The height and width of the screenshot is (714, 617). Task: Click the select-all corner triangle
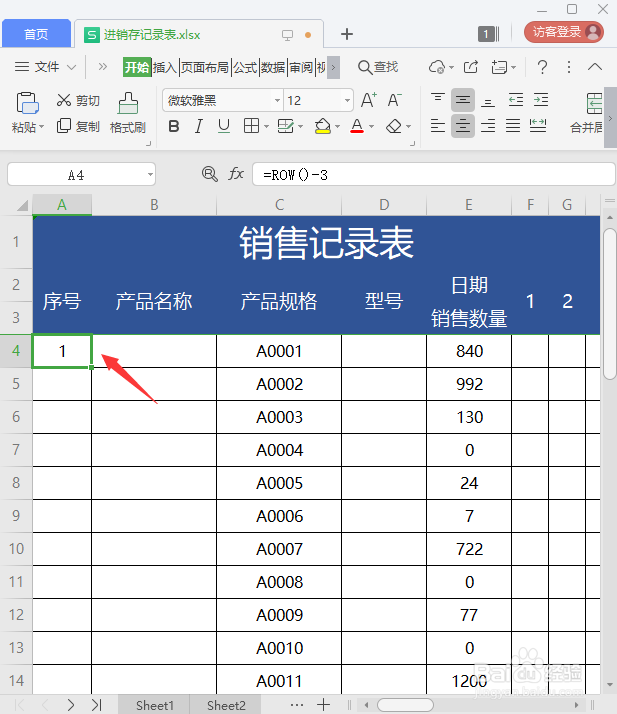point(21,206)
